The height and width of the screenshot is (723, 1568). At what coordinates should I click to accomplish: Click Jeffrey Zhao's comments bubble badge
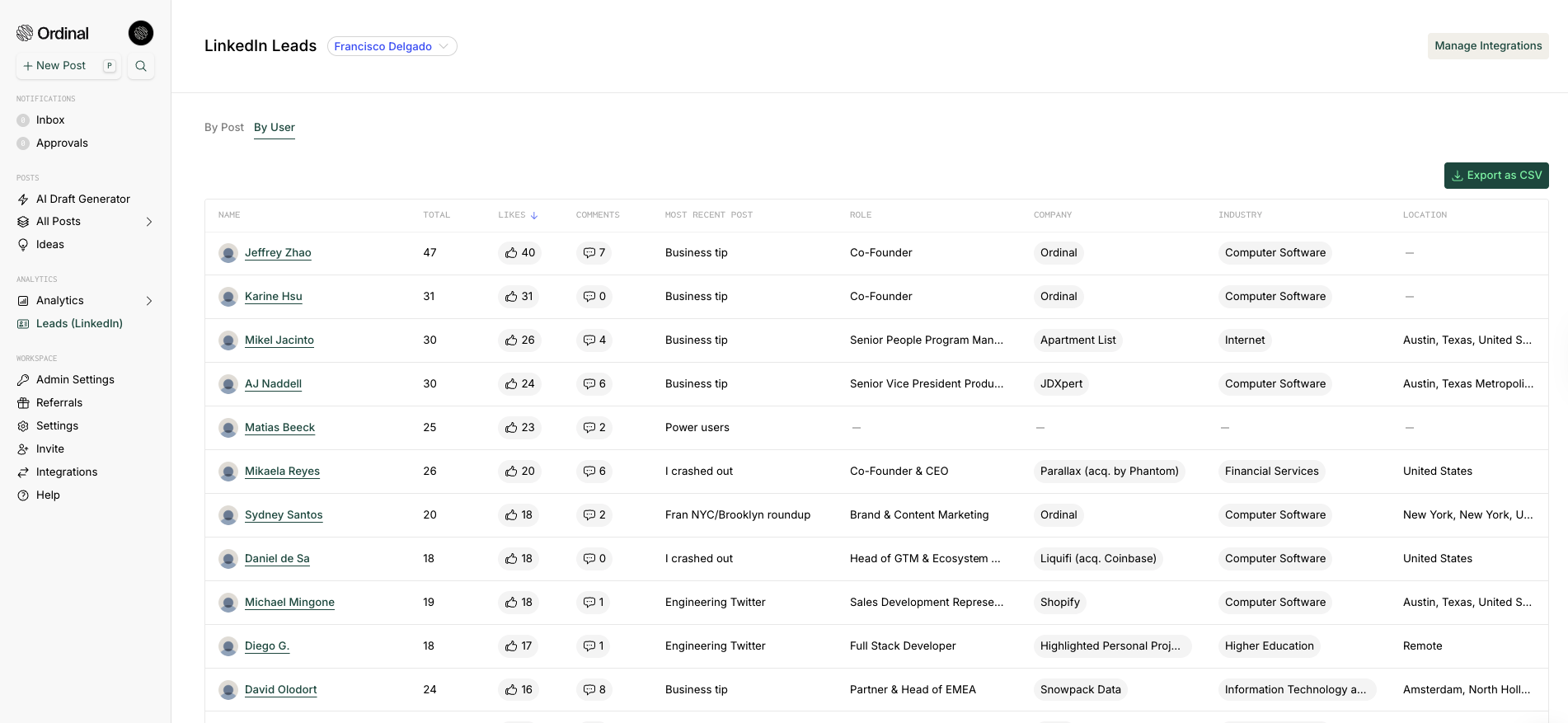(594, 253)
